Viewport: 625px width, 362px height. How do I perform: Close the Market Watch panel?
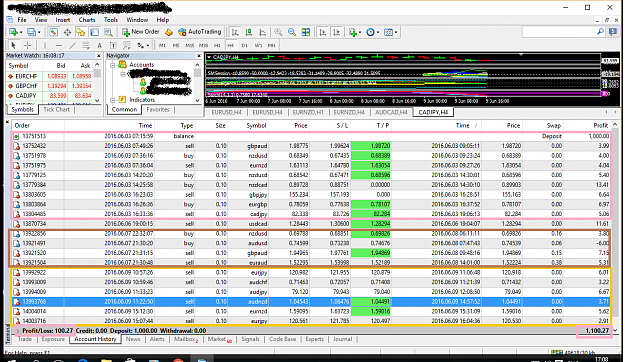[x=98, y=56]
